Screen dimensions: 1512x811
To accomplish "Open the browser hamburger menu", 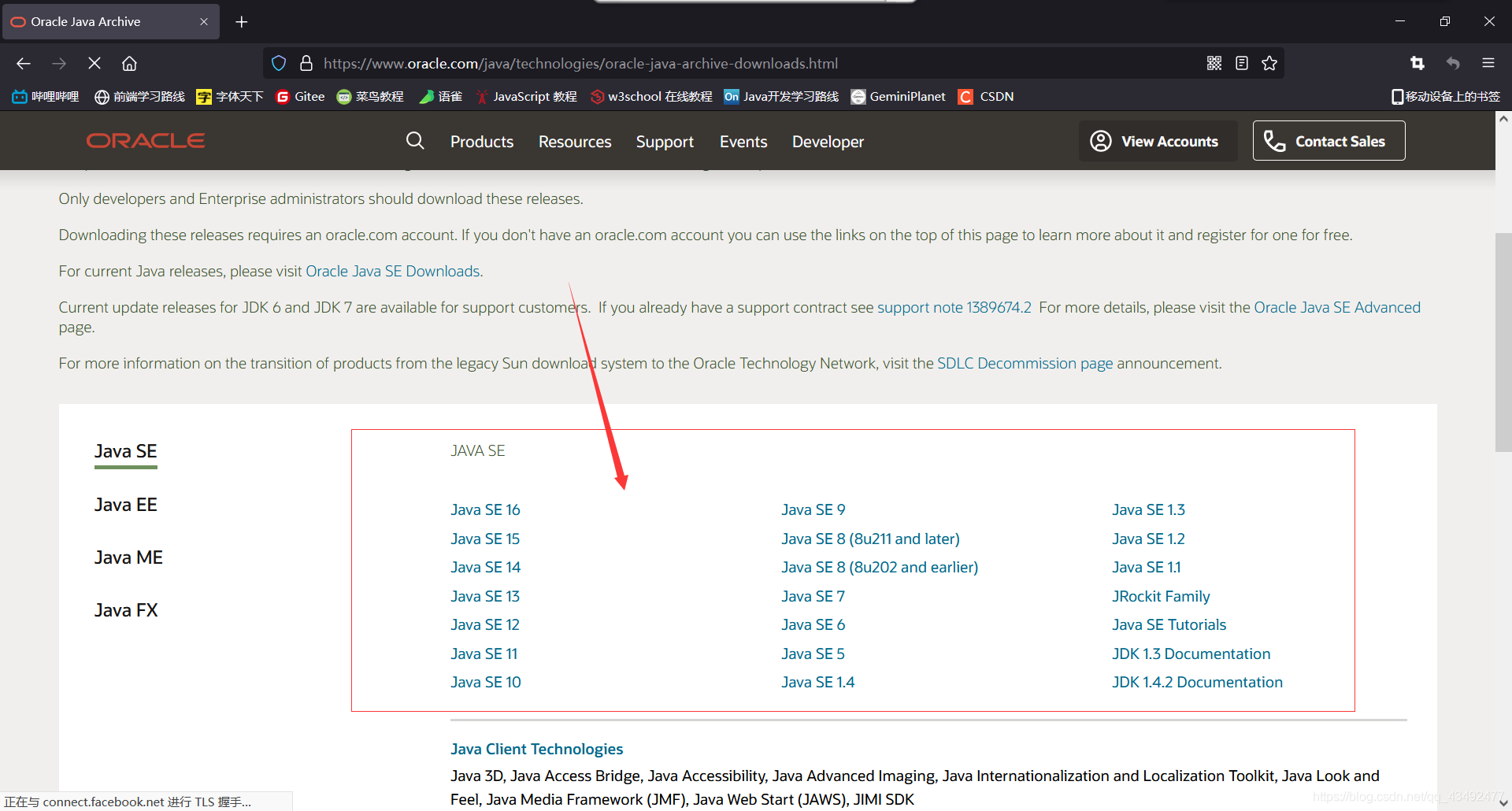I will click(x=1488, y=63).
